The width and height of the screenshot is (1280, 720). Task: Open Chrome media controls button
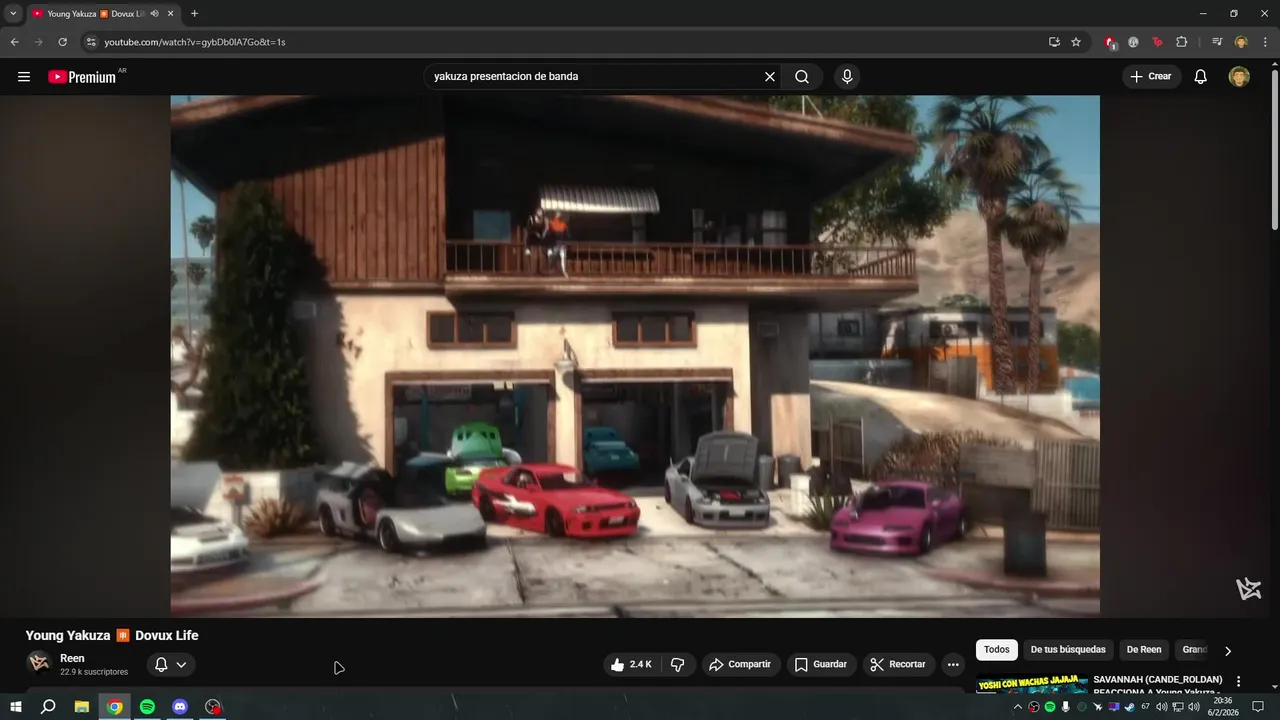coord(1217,42)
